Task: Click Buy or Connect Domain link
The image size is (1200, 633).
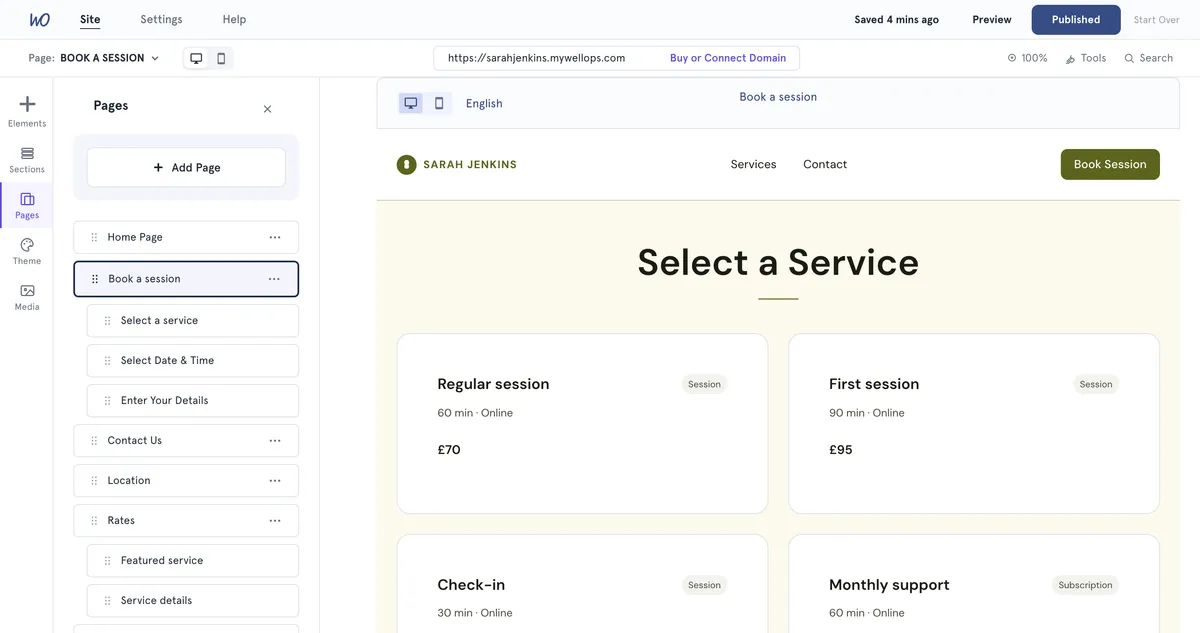Action: coord(728,58)
